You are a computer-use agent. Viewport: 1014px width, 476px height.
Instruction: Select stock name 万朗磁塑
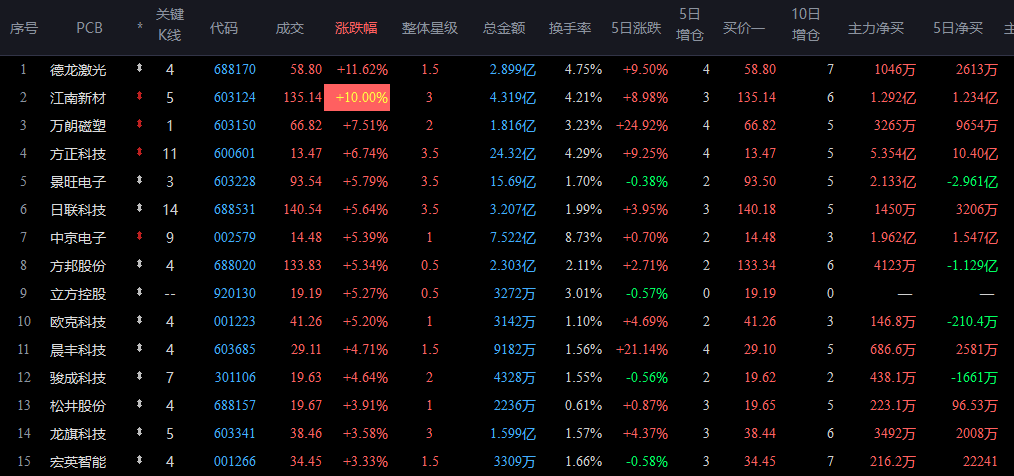pos(78,125)
